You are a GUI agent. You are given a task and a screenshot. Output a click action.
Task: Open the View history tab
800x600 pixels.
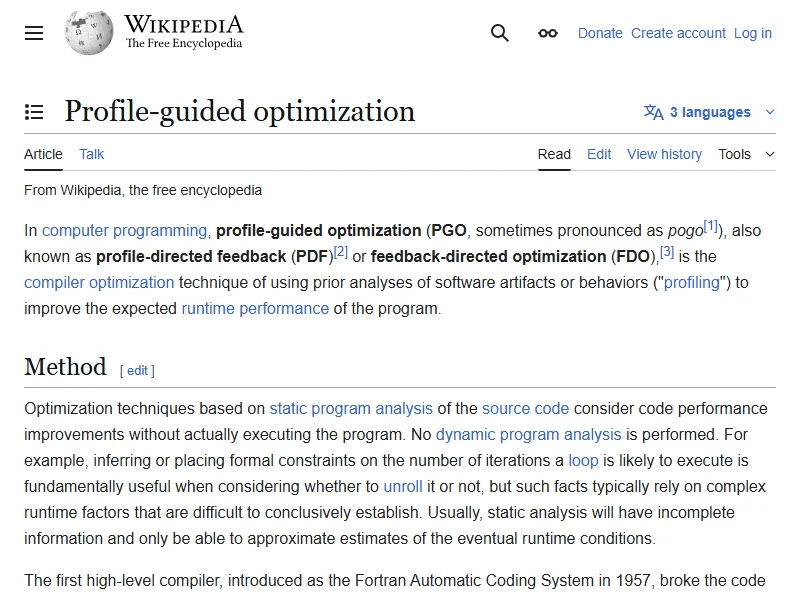(664, 154)
